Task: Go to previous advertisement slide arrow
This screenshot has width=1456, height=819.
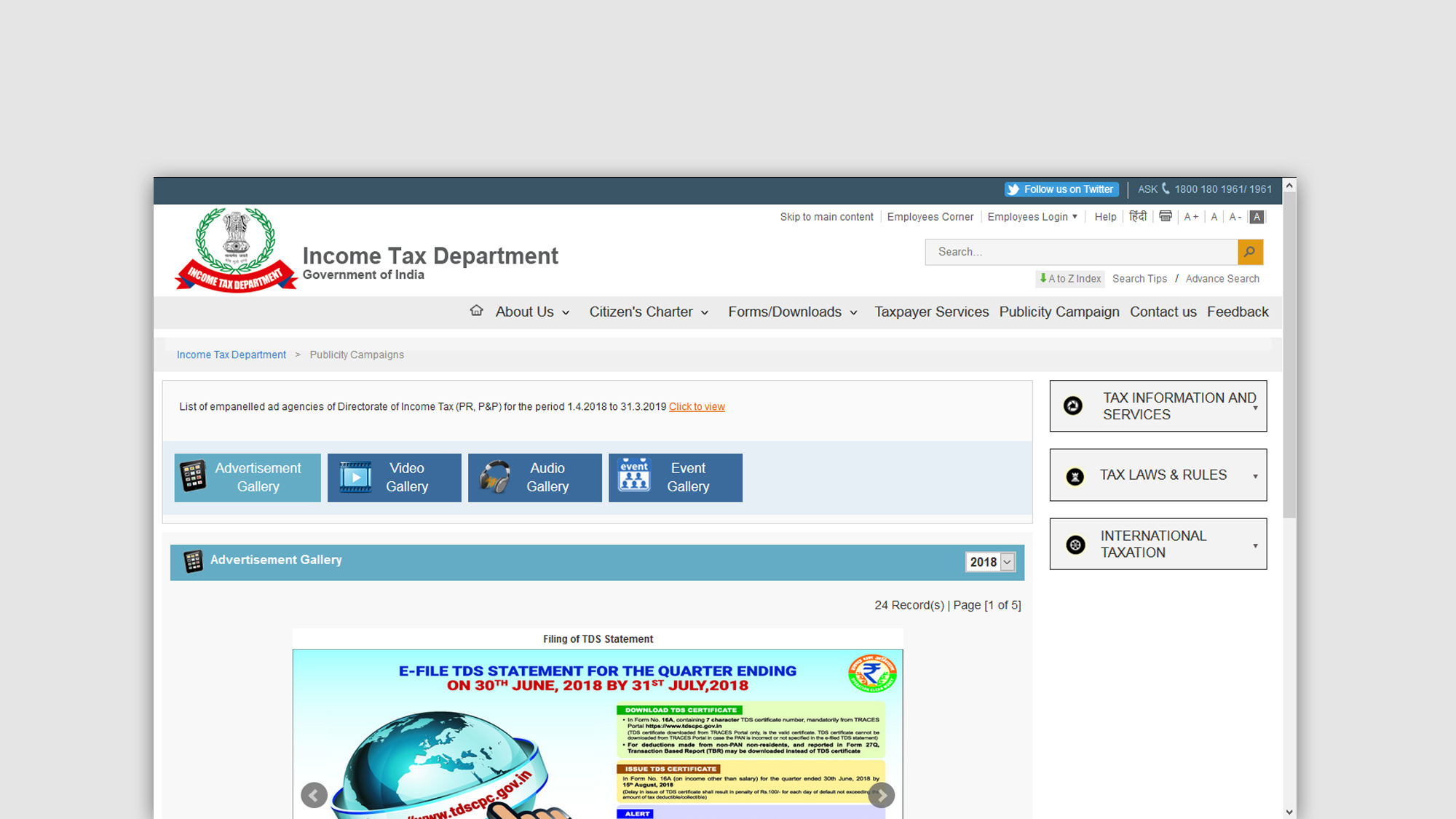Action: click(314, 795)
